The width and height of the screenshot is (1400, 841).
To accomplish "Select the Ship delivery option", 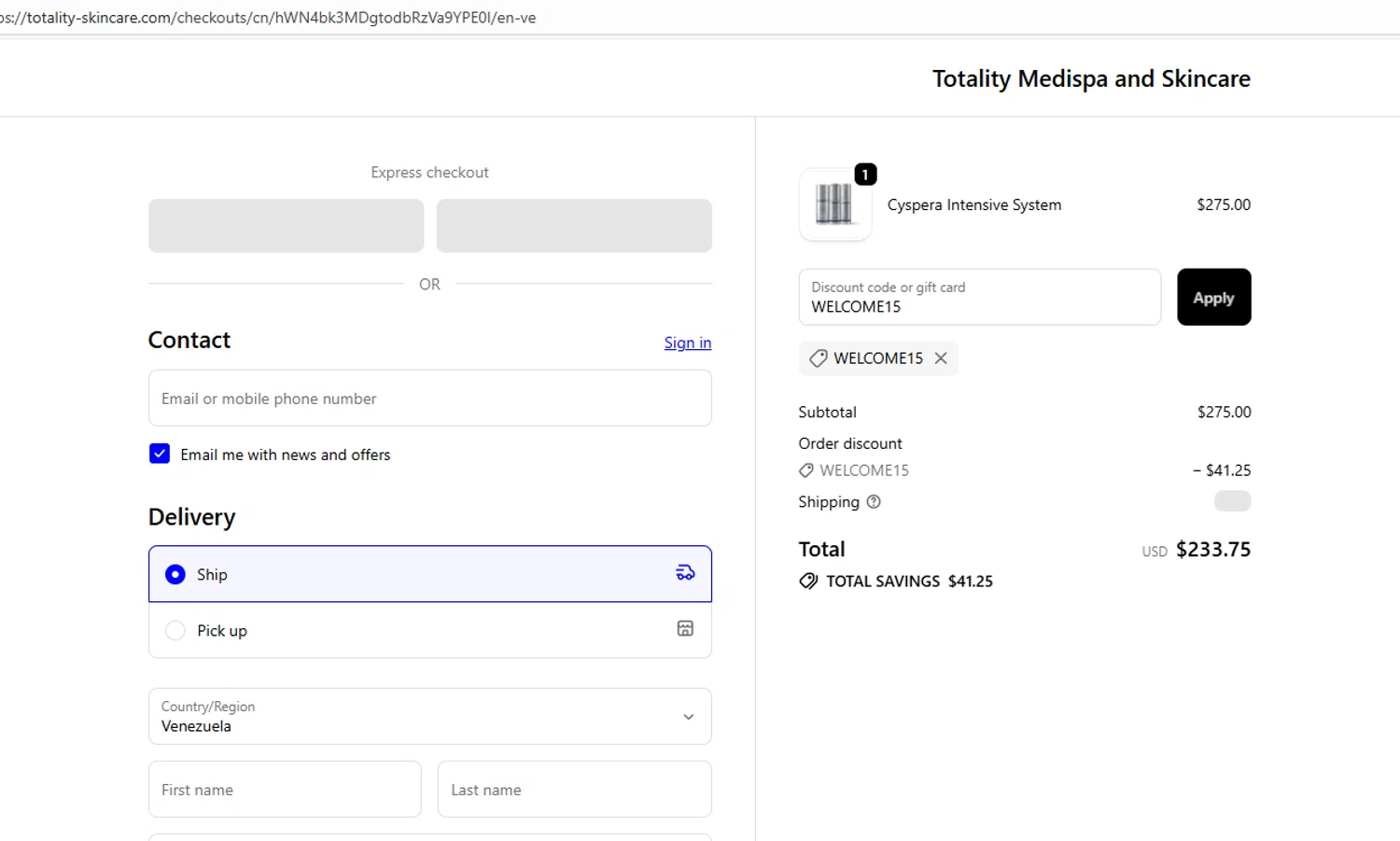I will [430, 574].
